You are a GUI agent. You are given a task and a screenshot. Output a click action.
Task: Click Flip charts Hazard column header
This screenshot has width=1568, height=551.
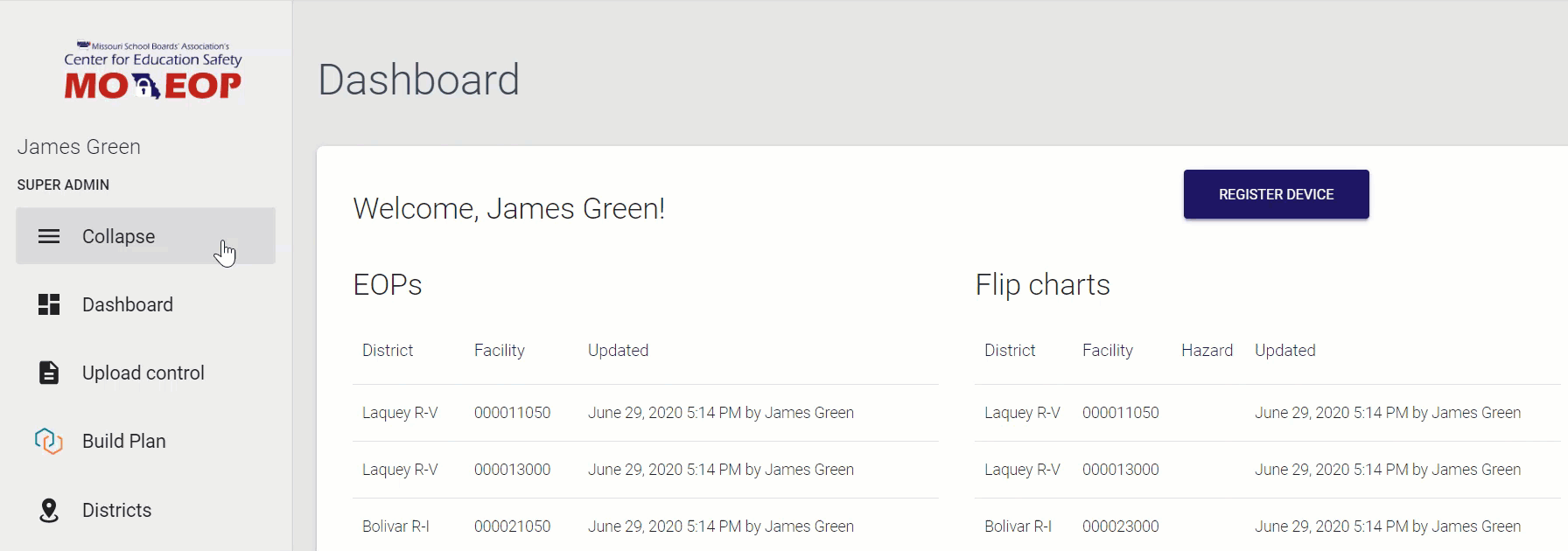click(1207, 351)
